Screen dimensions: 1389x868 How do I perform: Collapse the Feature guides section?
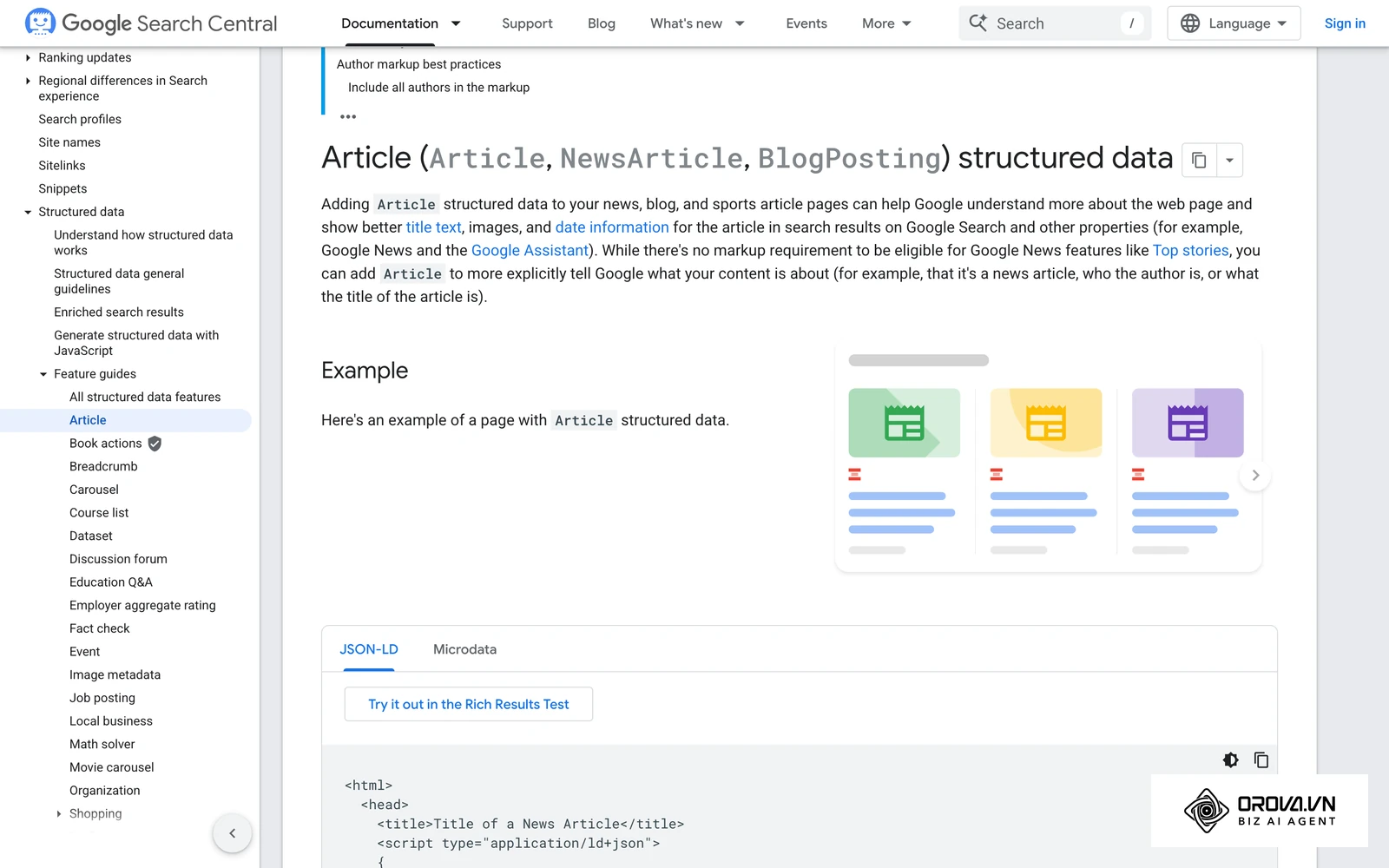[43, 374]
